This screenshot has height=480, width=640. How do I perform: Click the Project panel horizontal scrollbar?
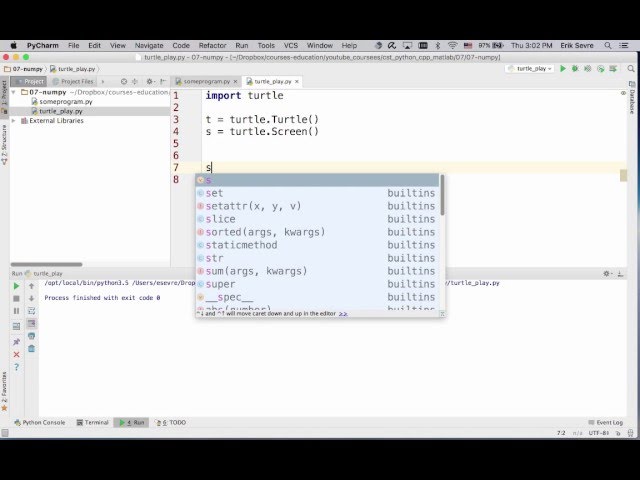[47, 264]
